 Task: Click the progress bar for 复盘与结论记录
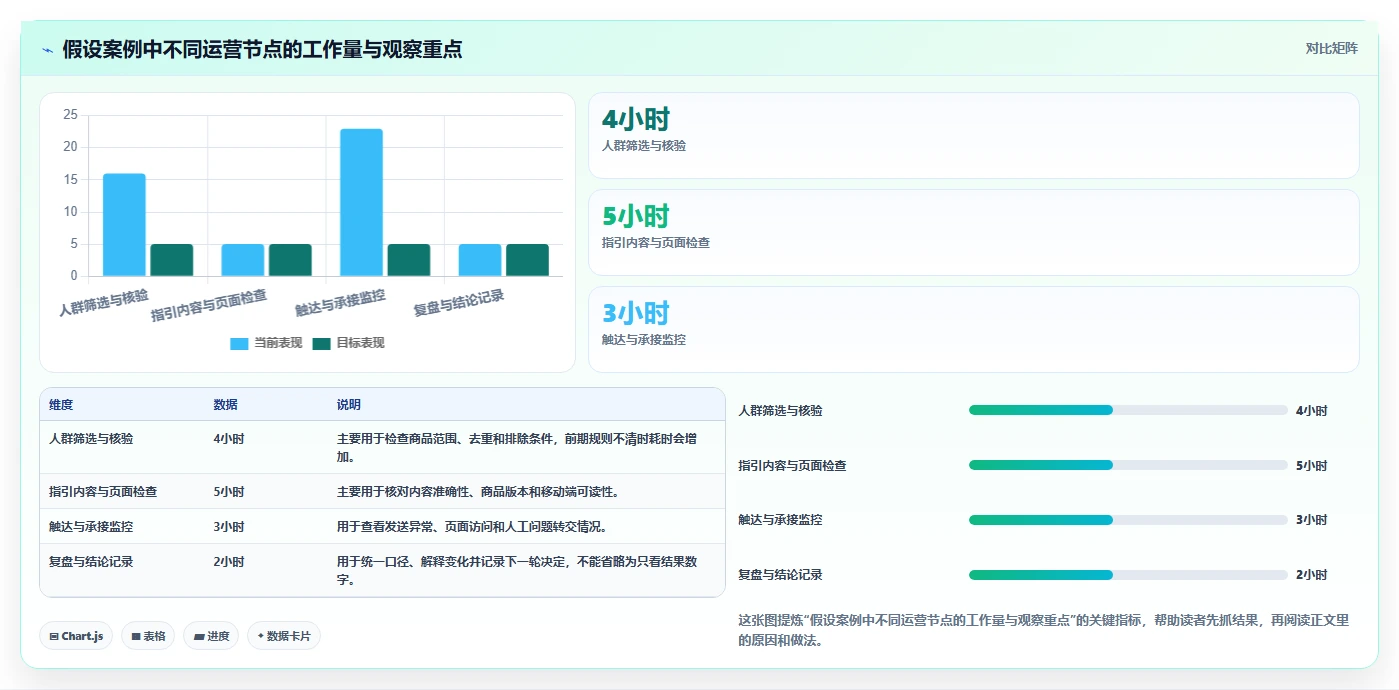tap(1128, 575)
